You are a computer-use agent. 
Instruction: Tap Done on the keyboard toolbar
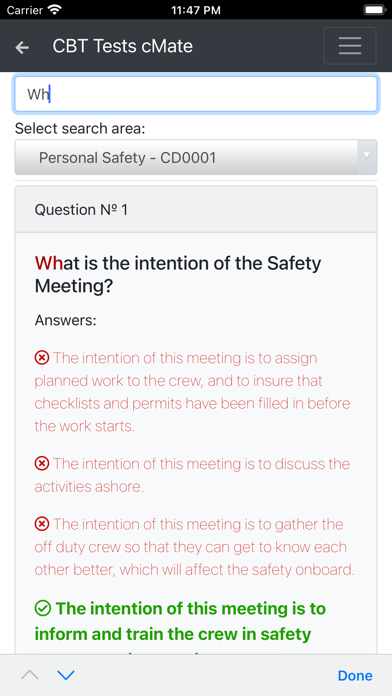click(355, 676)
